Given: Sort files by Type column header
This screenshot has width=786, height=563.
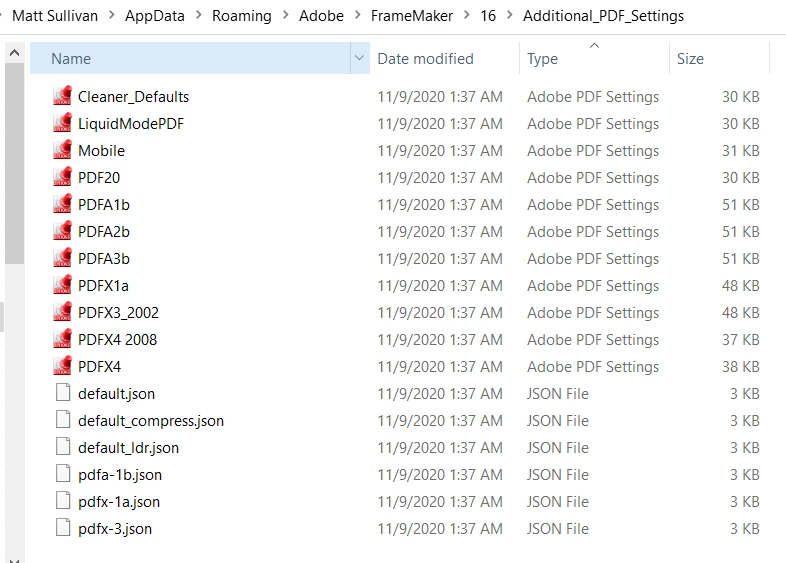Looking at the screenshot, I should (x=595, y=58).
